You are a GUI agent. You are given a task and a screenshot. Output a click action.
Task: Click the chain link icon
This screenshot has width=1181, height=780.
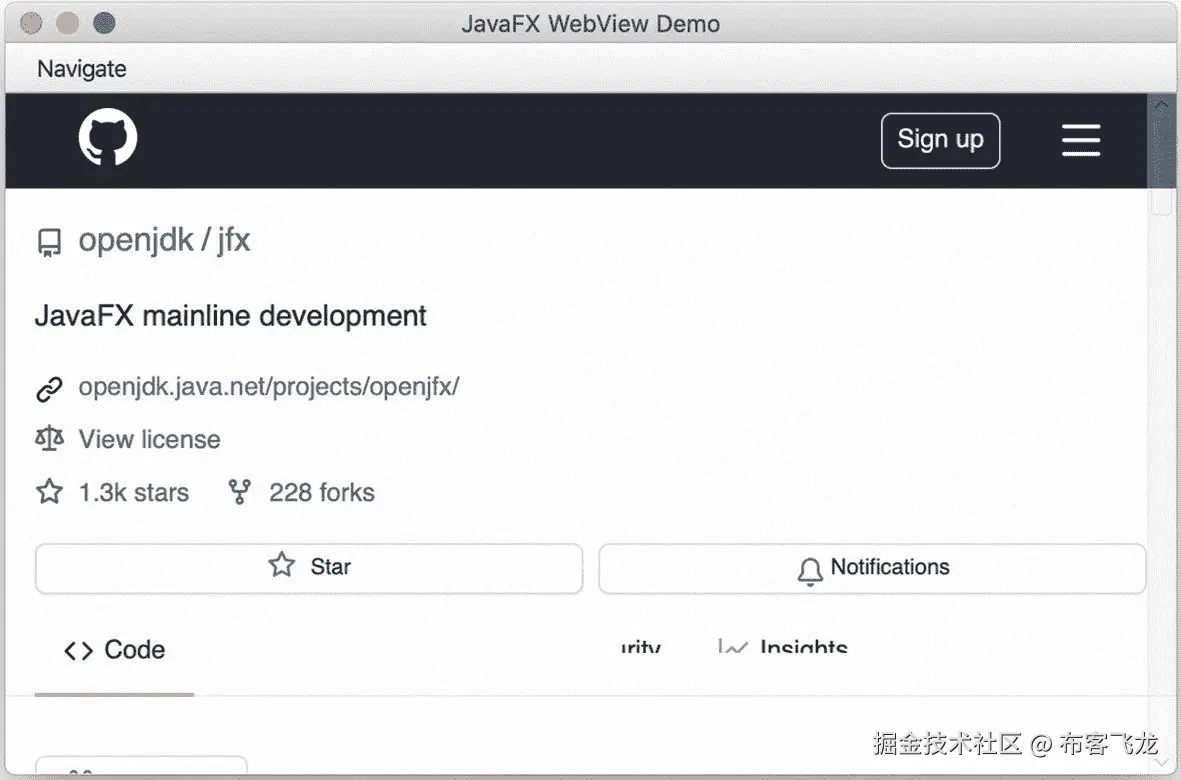[50, 388]
